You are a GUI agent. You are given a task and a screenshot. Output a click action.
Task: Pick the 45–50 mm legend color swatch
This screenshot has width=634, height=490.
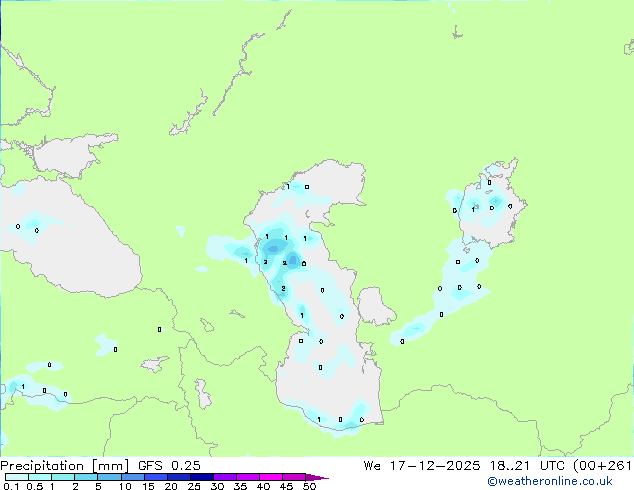(x=294, y=477)
